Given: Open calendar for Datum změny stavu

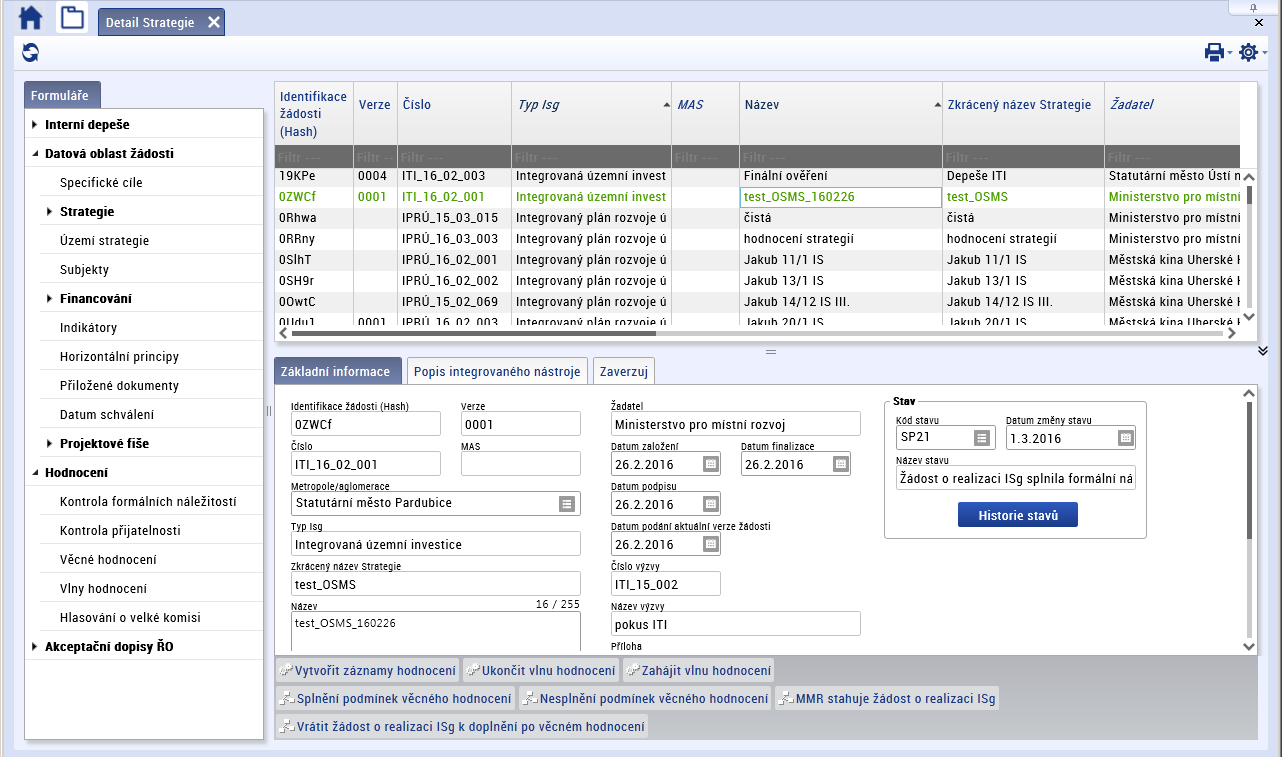Looking at the screenshot, I should click(x=1126, y=438).
